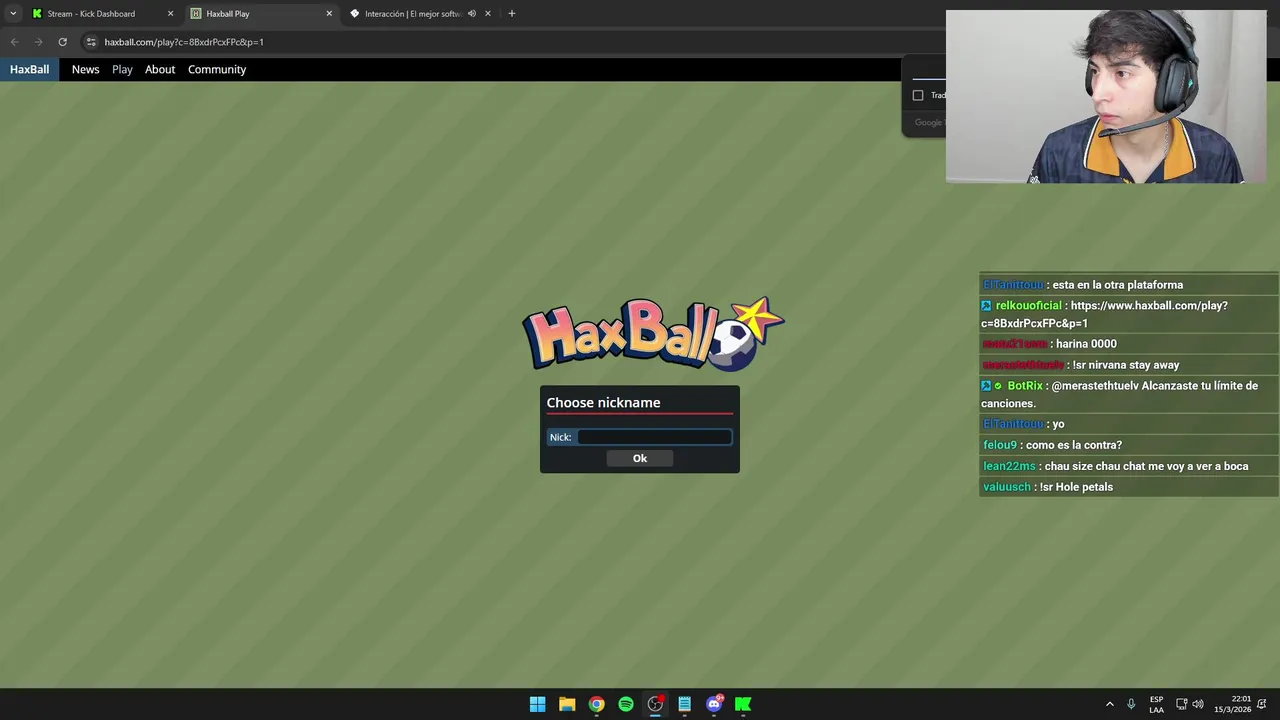This screenshot has width=1280, height=720.
Task: Go forward in browser history
Action: pyautogui.click(x=38, y=42)
